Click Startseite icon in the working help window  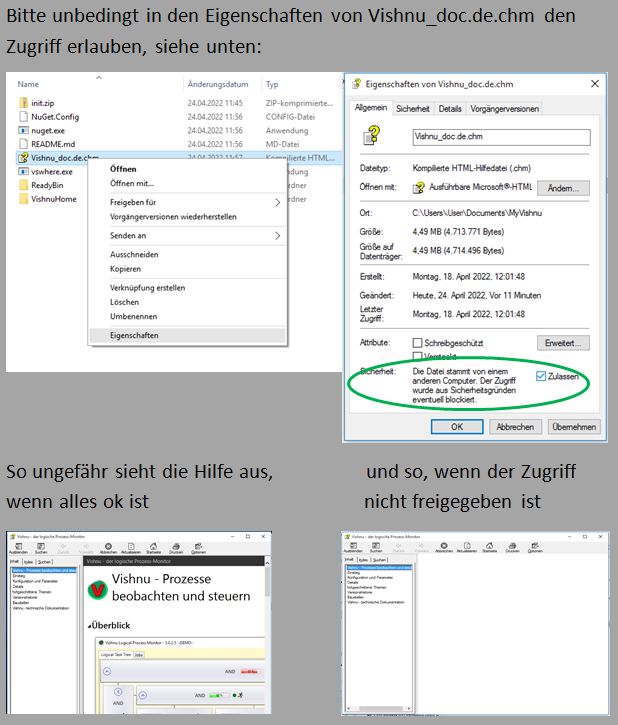click(153, 547)
